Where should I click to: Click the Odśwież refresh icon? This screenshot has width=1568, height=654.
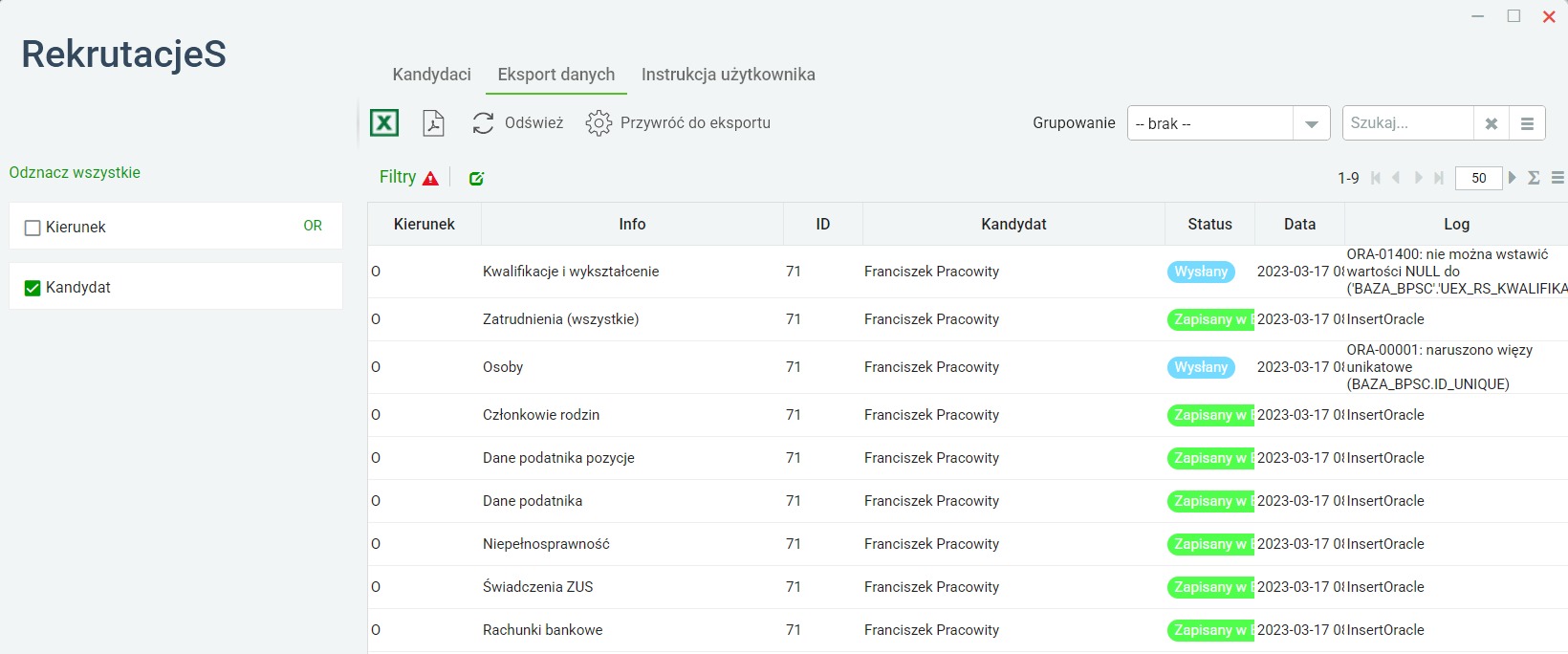pyautogui.click(x=483, y=123)
